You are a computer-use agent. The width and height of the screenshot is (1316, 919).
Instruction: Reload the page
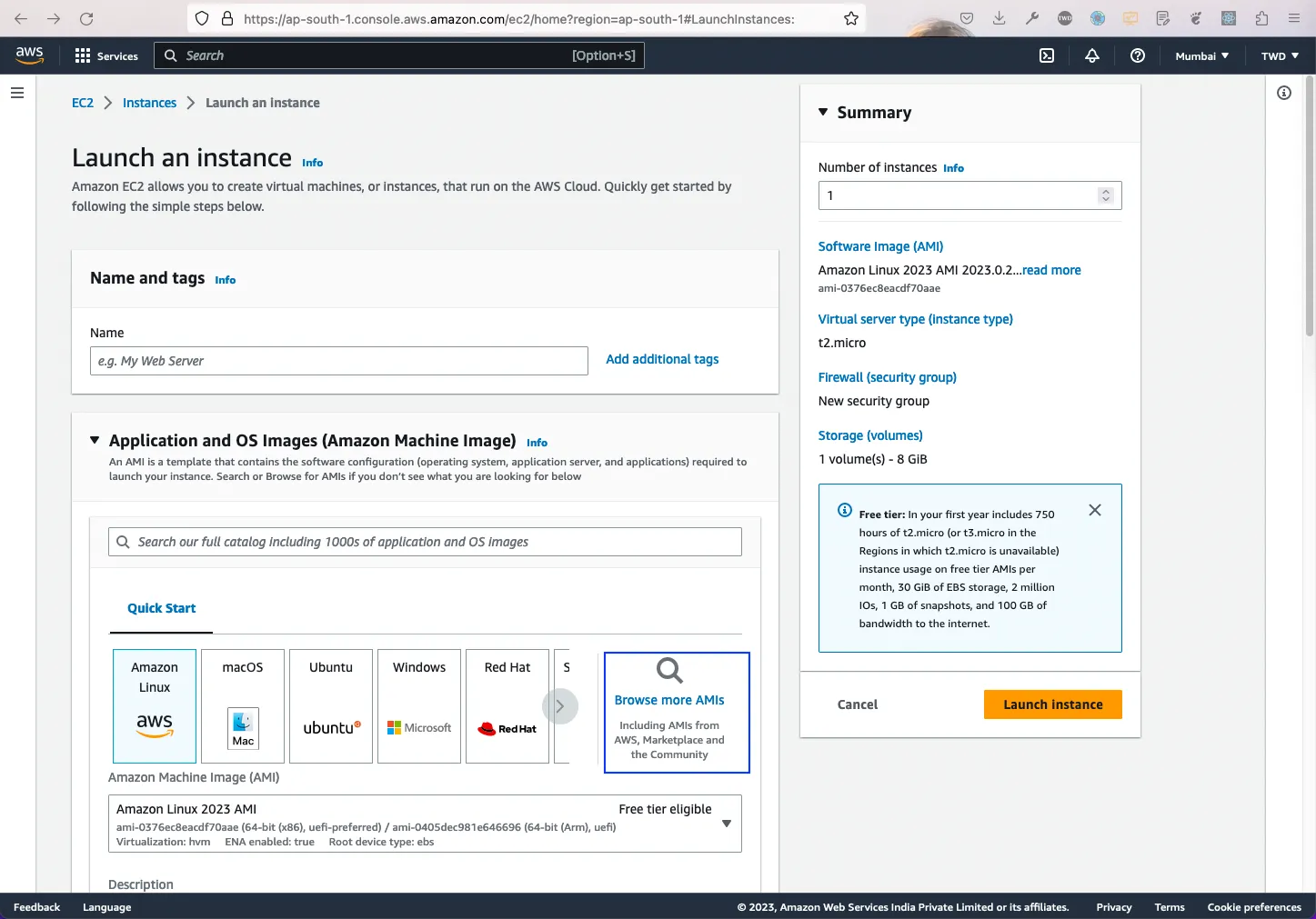[86, 18]
